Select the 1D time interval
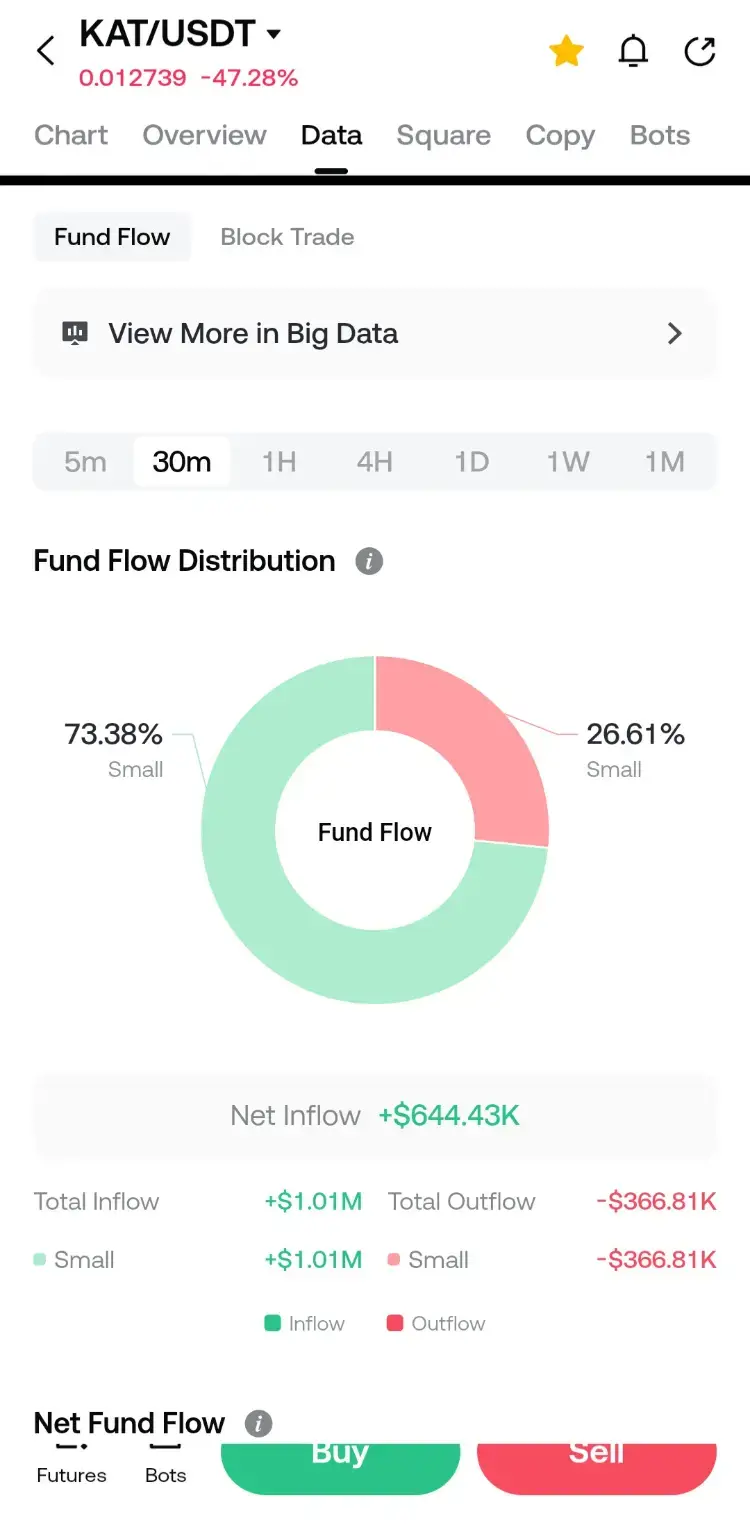The width and height of the screenshot is (750, 1528). coord(471,462)
